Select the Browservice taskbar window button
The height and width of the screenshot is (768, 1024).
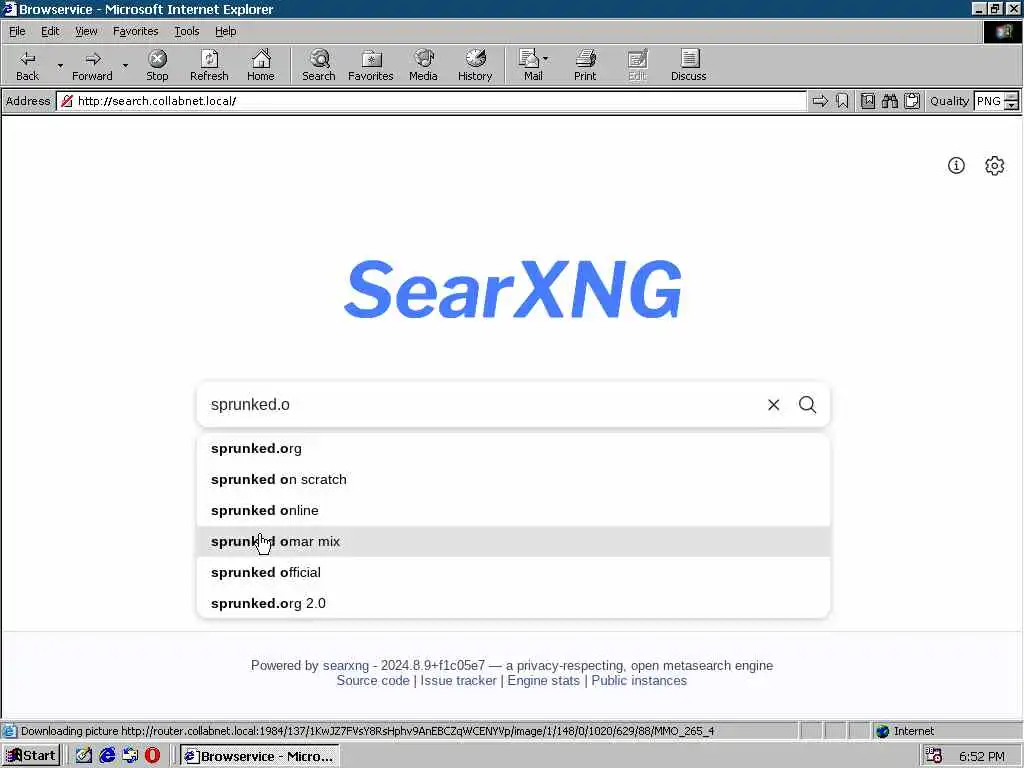259,756
